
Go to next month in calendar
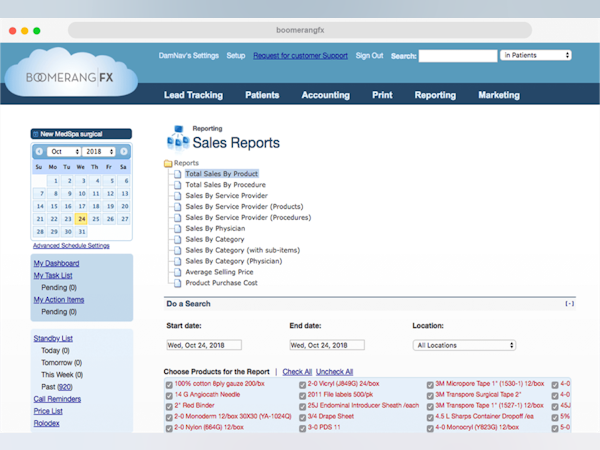pyautogui.click(x=124, y=152)
